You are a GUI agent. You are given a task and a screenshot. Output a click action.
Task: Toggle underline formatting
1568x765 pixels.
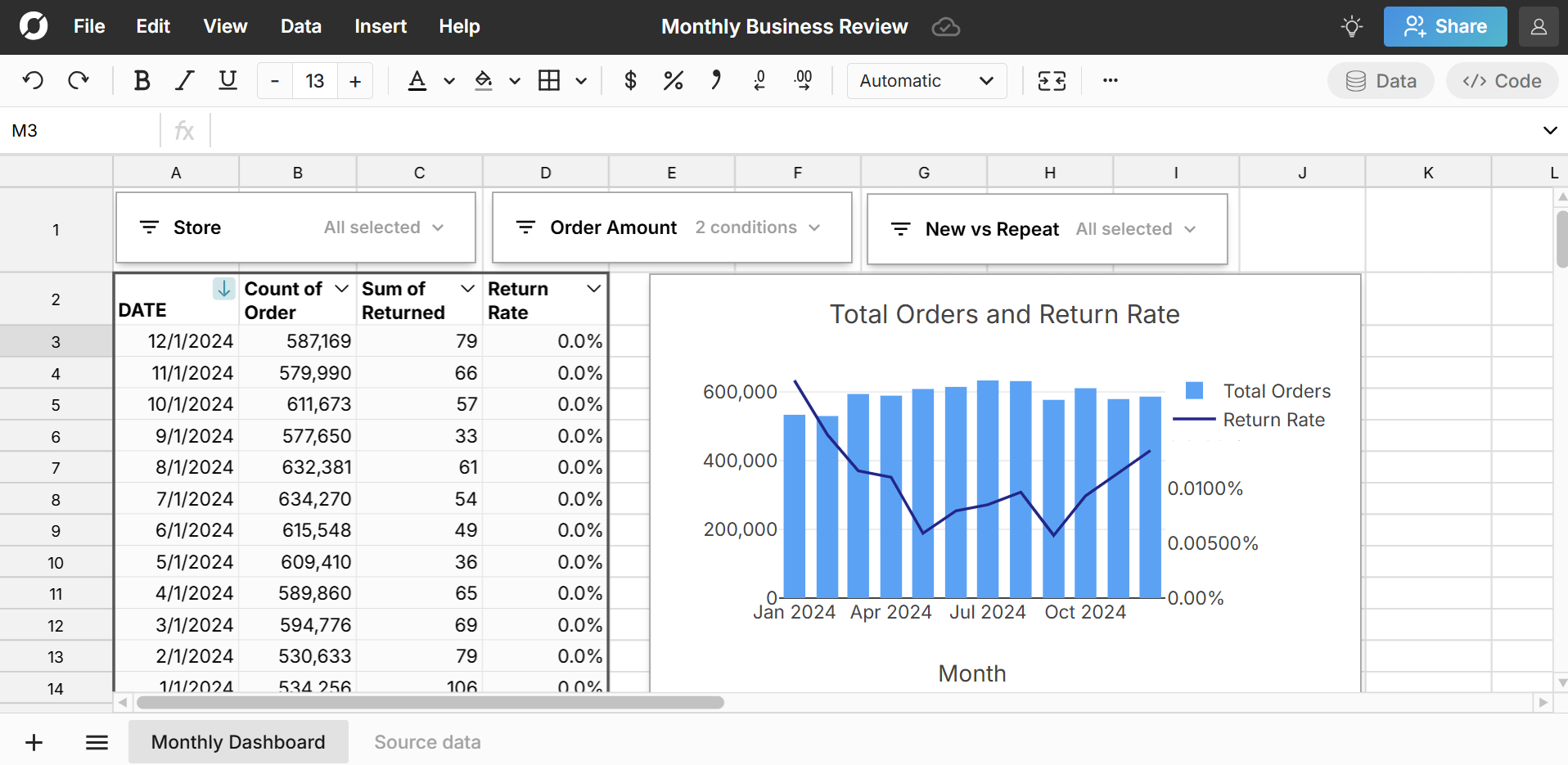click(x=227, y=80)
